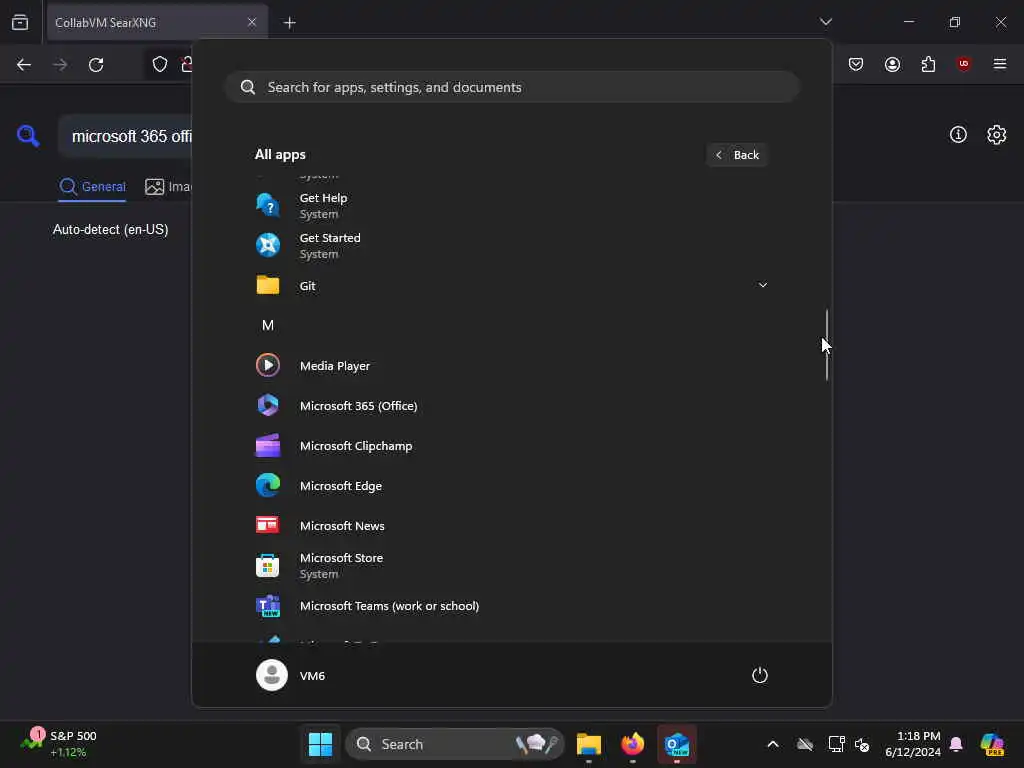Launch Microsoft Store icon
Image resolution: width=1024 pixels, height=768 pixels.
click(x=268, y=566)
